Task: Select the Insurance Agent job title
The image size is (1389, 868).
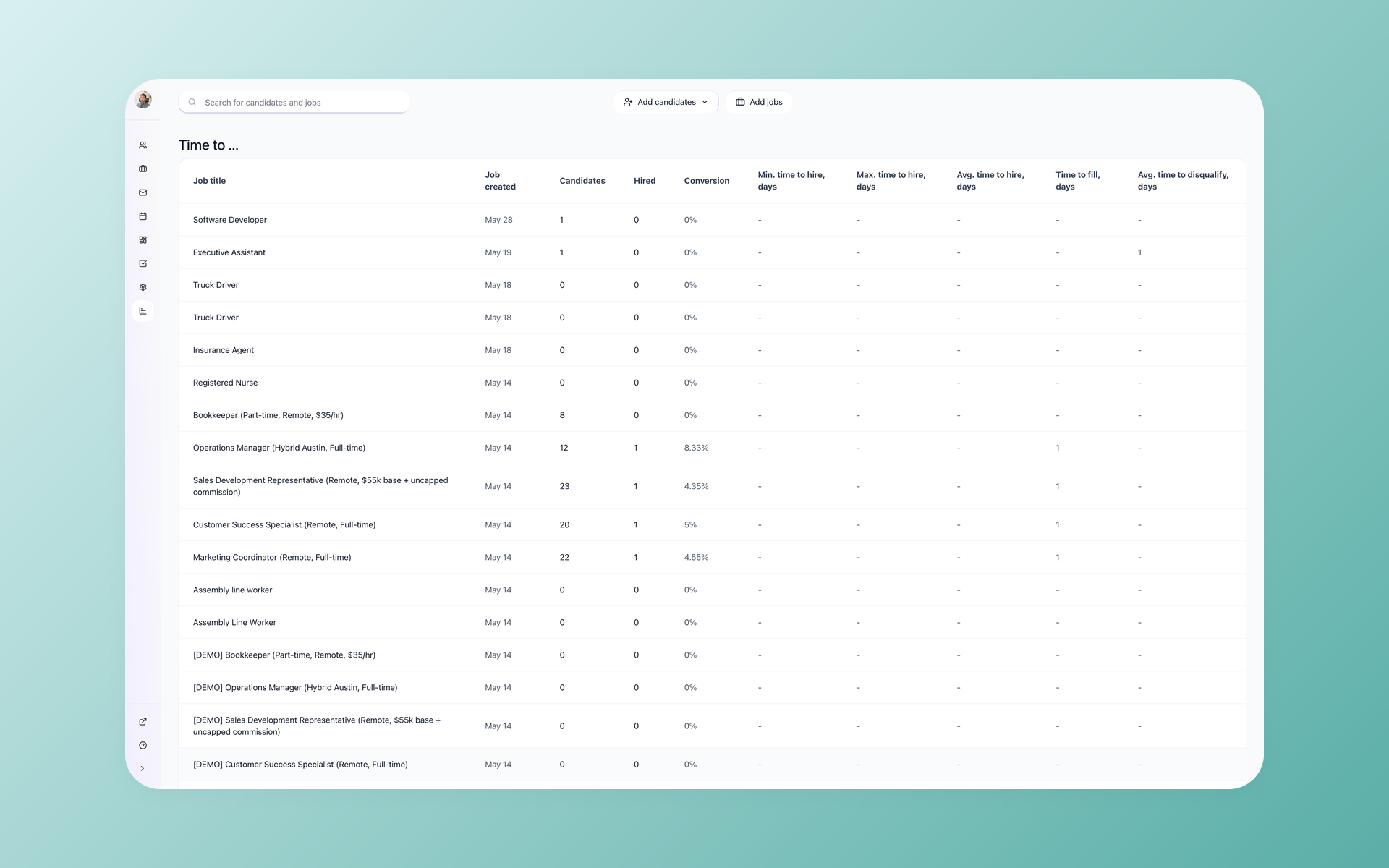Action: (224, 350)
